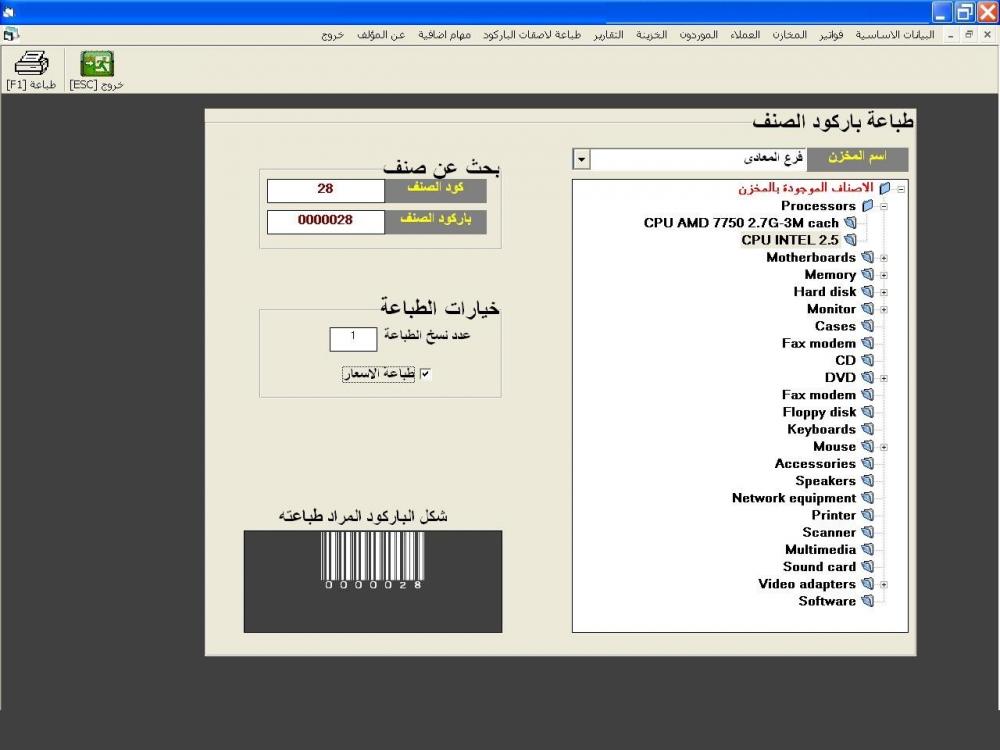Select the Video adapters tree row

point(807,584)
